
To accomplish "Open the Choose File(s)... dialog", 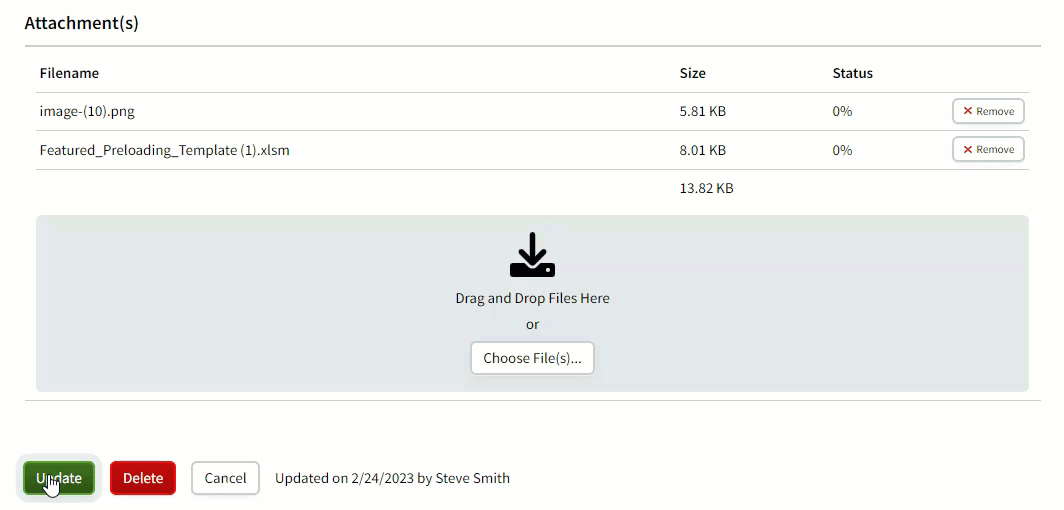I will (x=532, y=358).
